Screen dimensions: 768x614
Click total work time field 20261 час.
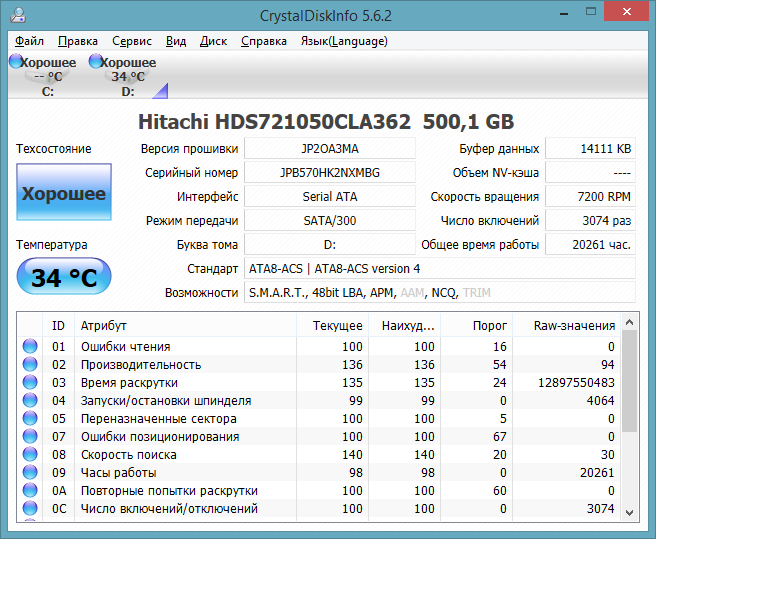[x=590, y=244]
